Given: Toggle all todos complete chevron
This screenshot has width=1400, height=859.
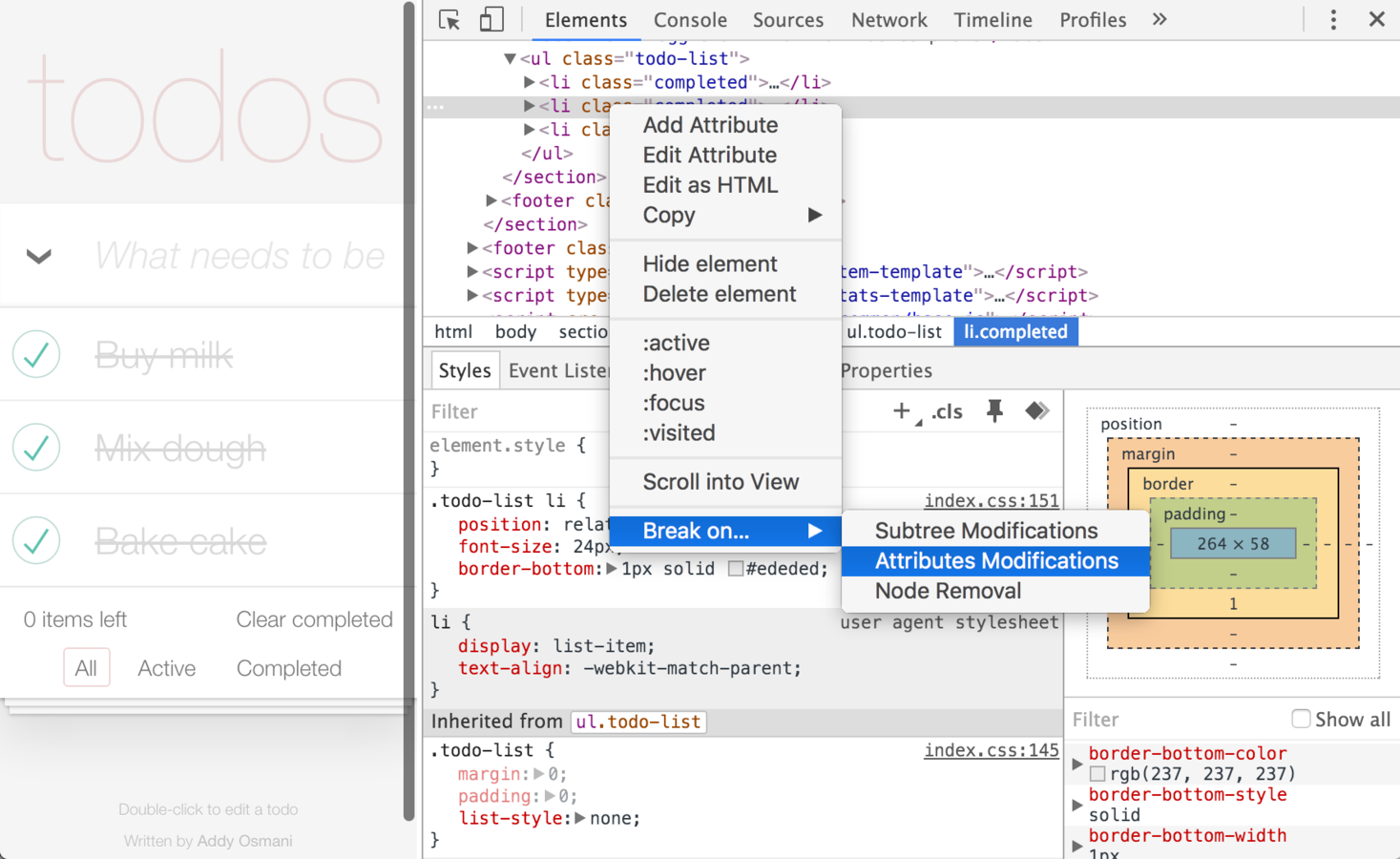Looking at the screenshot, I should (x=39, y=256).
